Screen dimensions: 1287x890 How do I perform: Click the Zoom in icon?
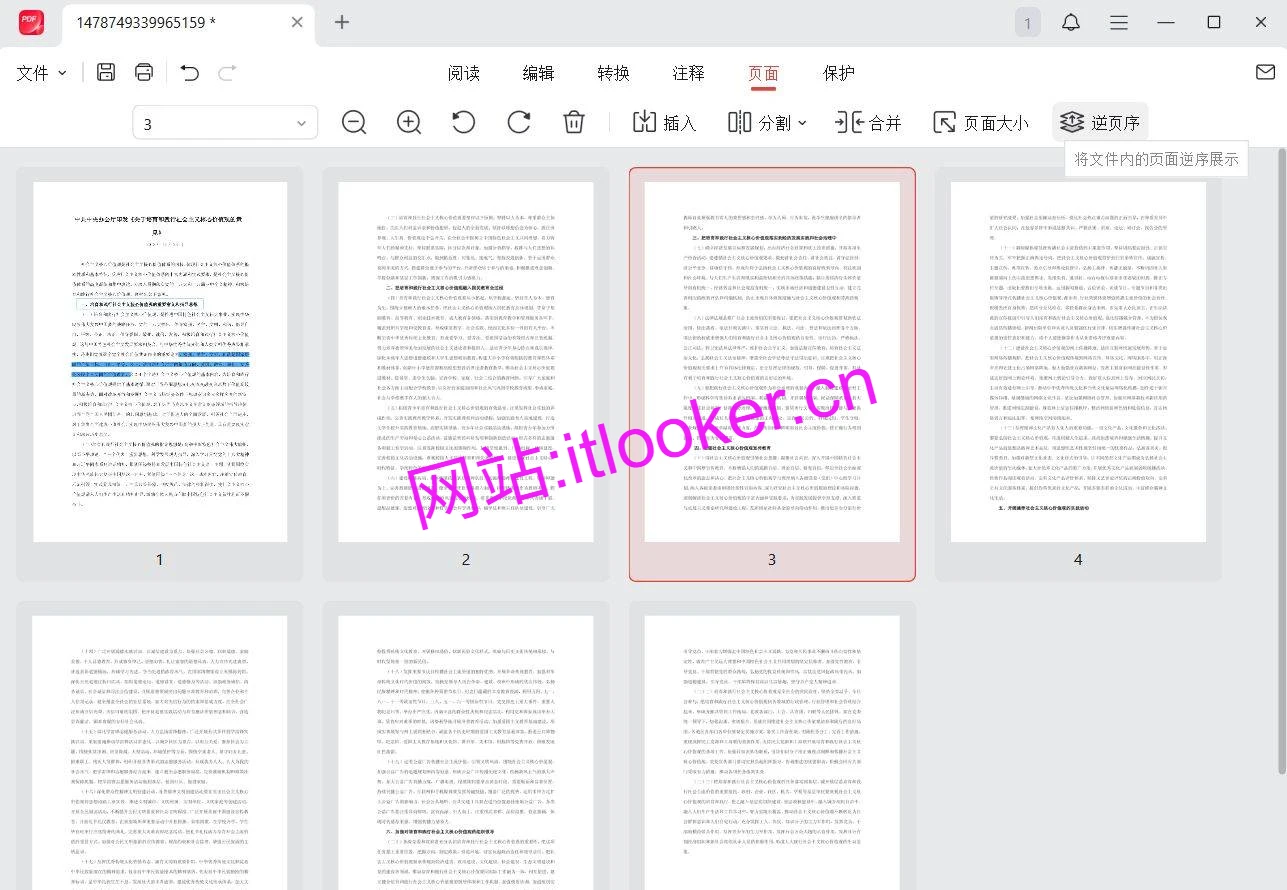408,122
